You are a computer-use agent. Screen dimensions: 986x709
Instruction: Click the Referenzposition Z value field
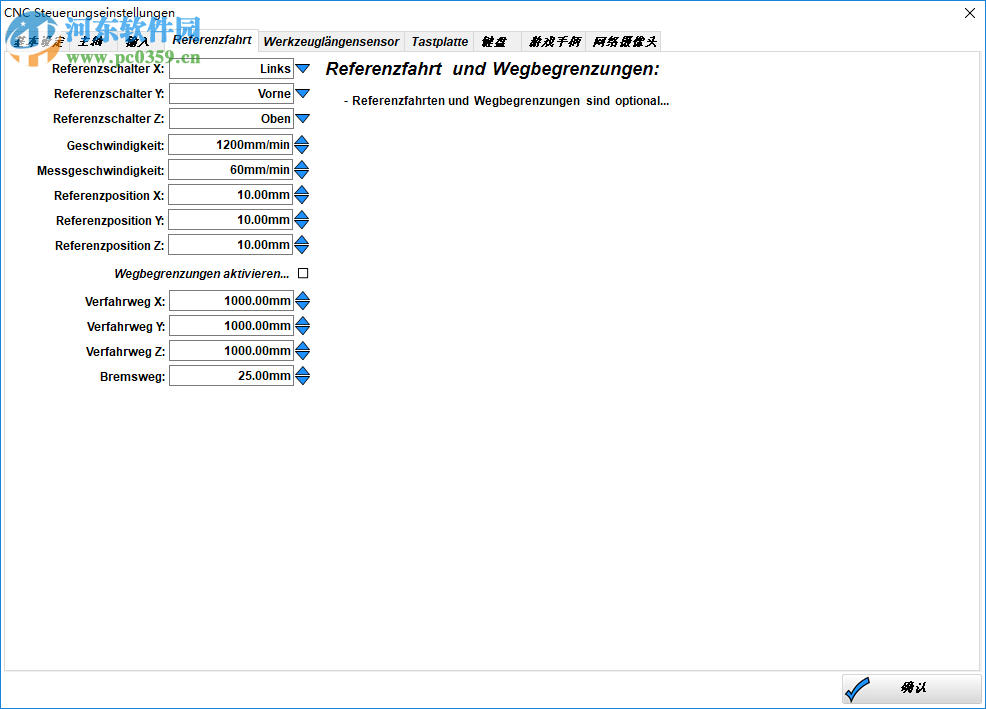click(230, 245)
